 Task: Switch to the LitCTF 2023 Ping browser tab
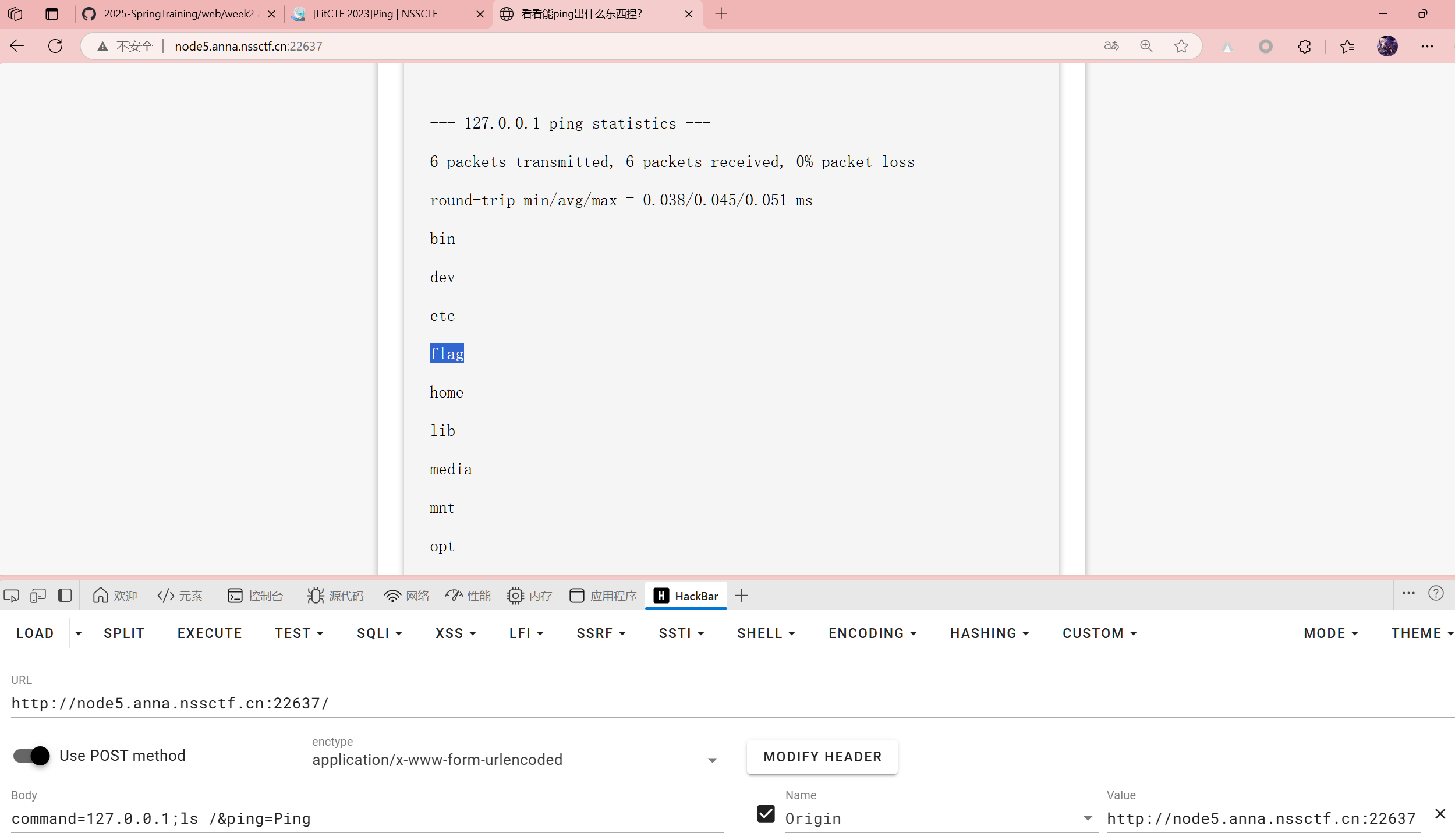(x=375, y=14)
